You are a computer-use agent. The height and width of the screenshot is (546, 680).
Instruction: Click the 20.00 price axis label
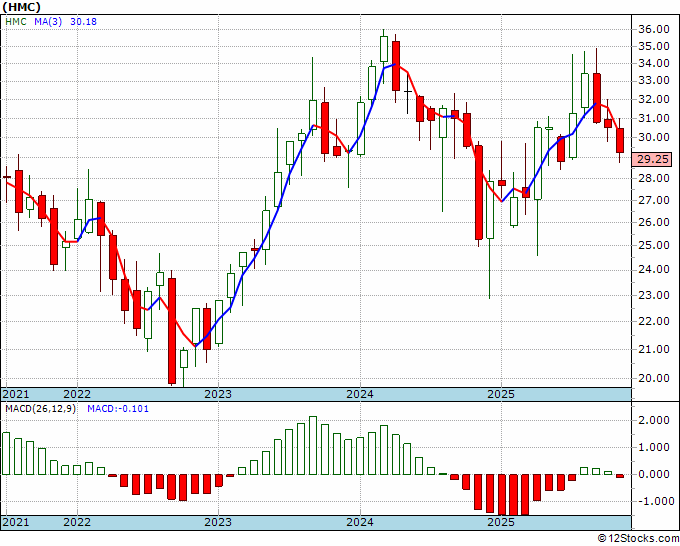click(x=654, y=378)
